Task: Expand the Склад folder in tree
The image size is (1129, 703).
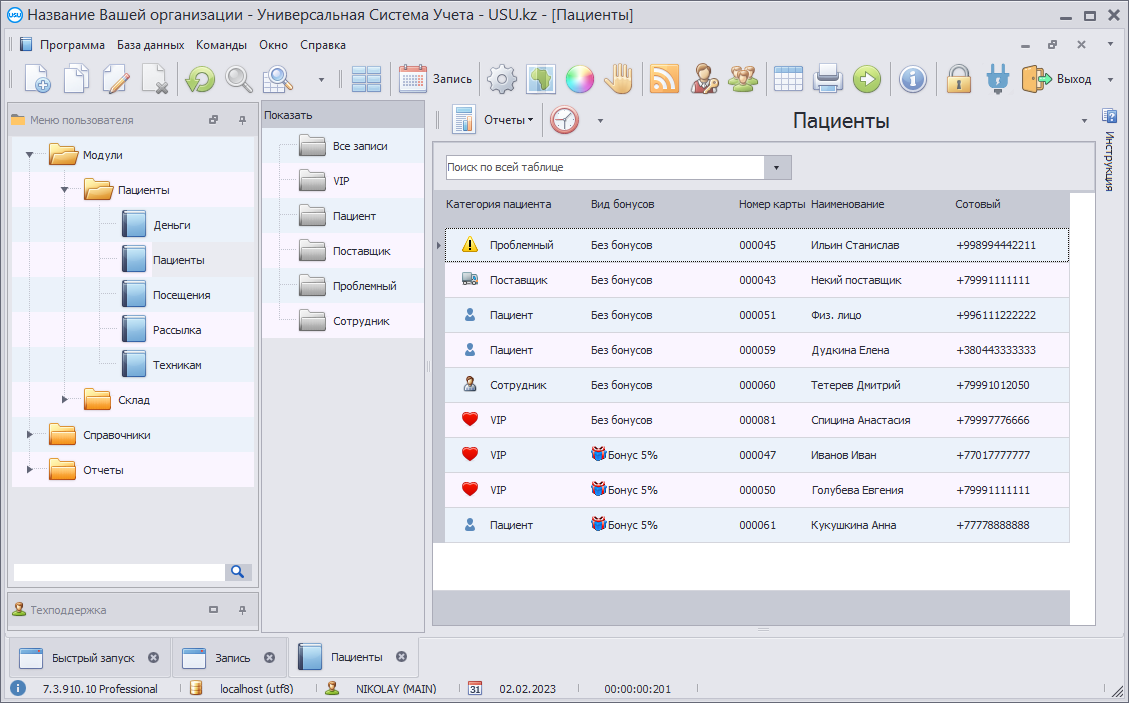Action: pos(65,400)
